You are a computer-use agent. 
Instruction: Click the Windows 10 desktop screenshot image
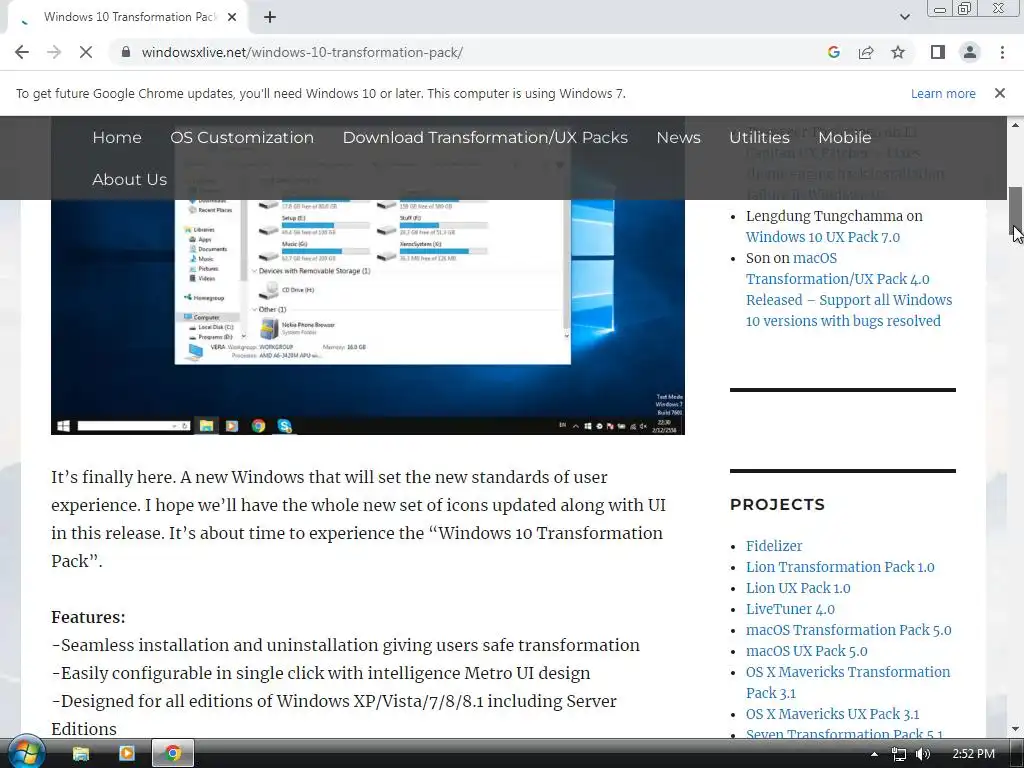368,317
